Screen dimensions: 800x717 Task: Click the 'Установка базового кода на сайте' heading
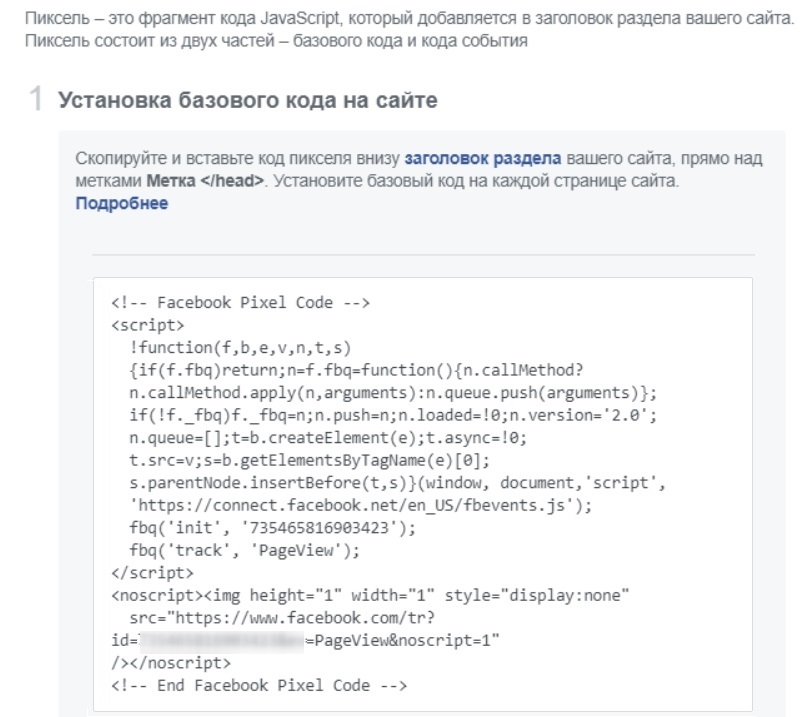tap(247, 100)
